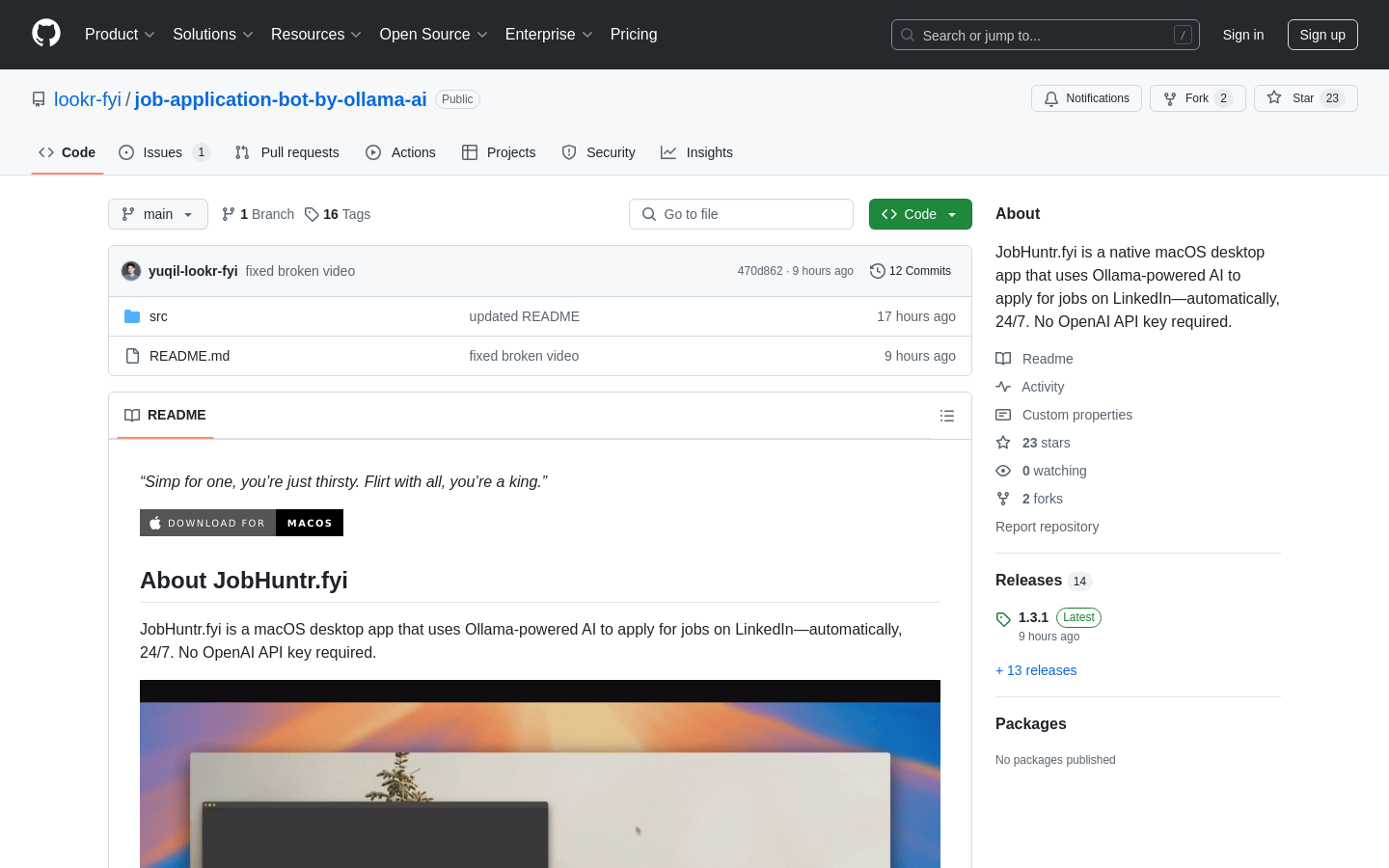Expand the Solutions dropdown
The image size is (1389, 868).
pos(213,35)
